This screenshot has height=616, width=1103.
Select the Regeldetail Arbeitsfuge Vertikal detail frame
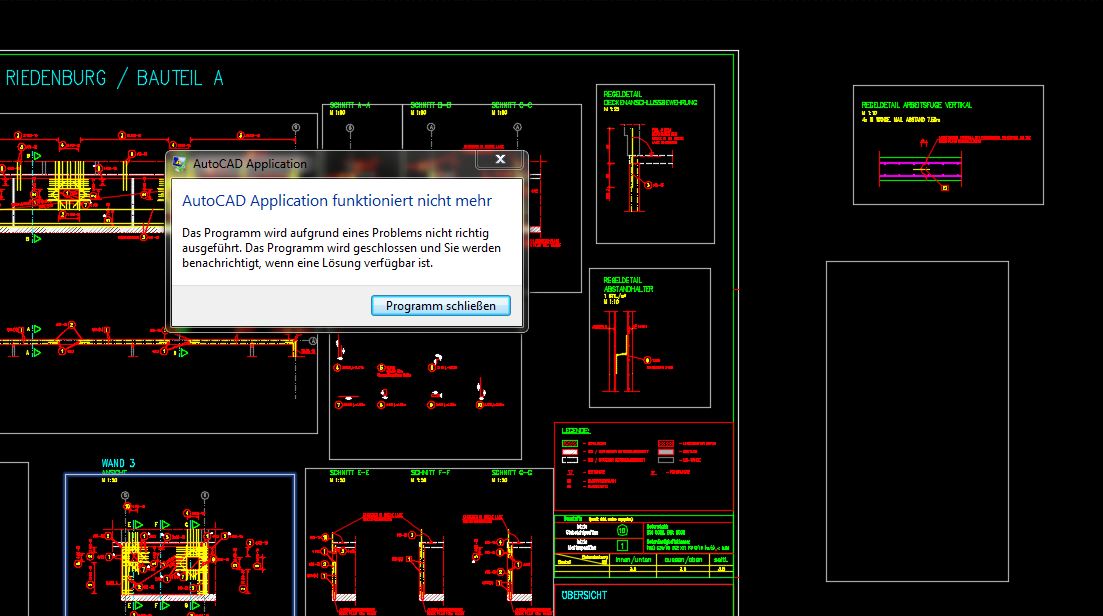coord(948,145)
